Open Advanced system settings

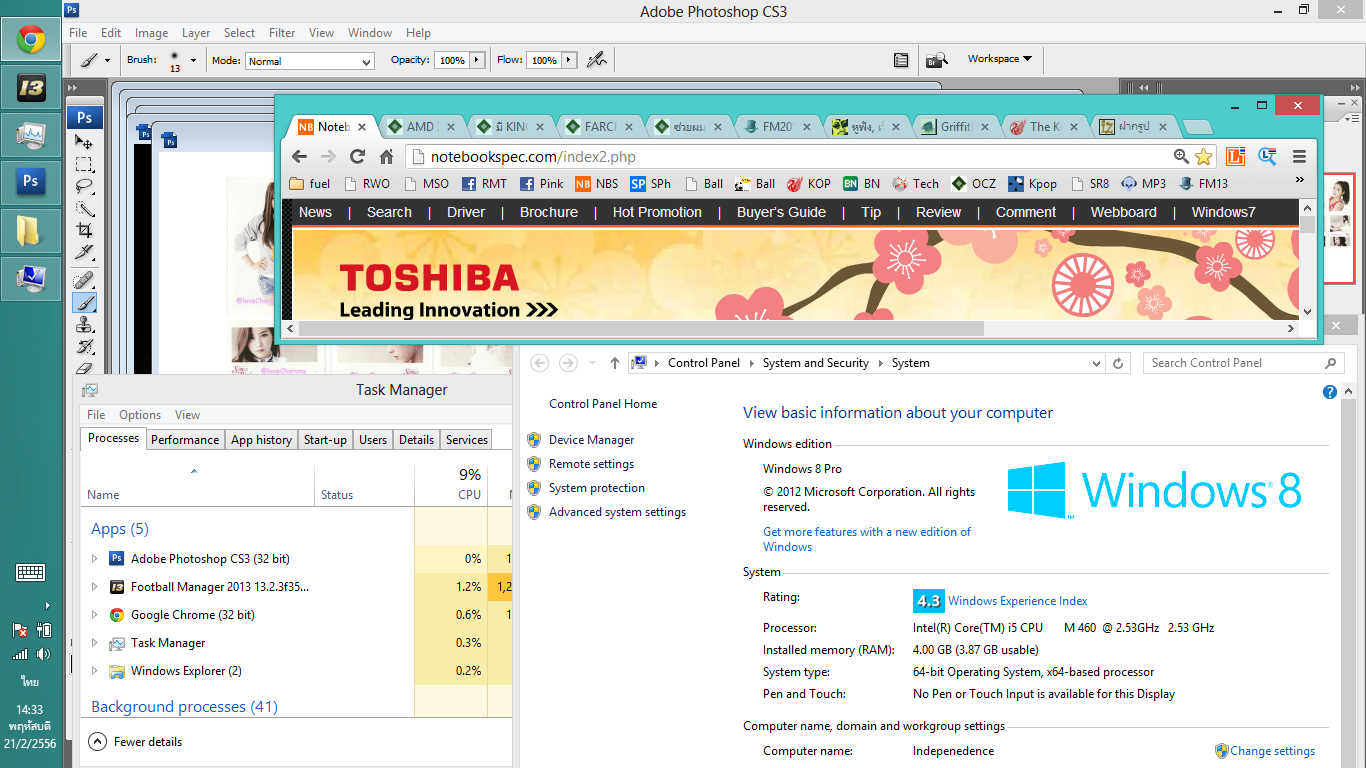tap(617, 512)
